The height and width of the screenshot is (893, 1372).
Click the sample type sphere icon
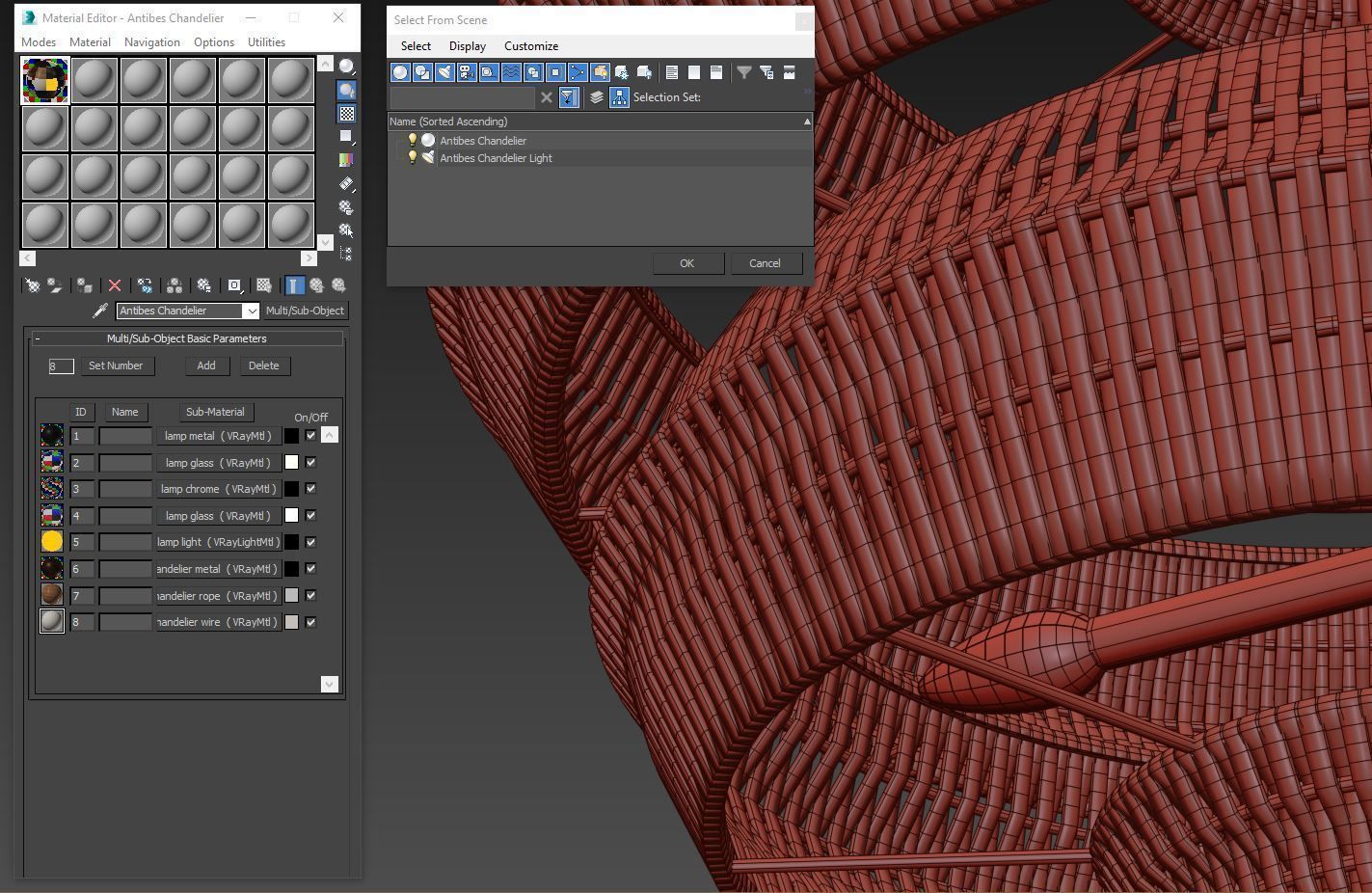346,67
